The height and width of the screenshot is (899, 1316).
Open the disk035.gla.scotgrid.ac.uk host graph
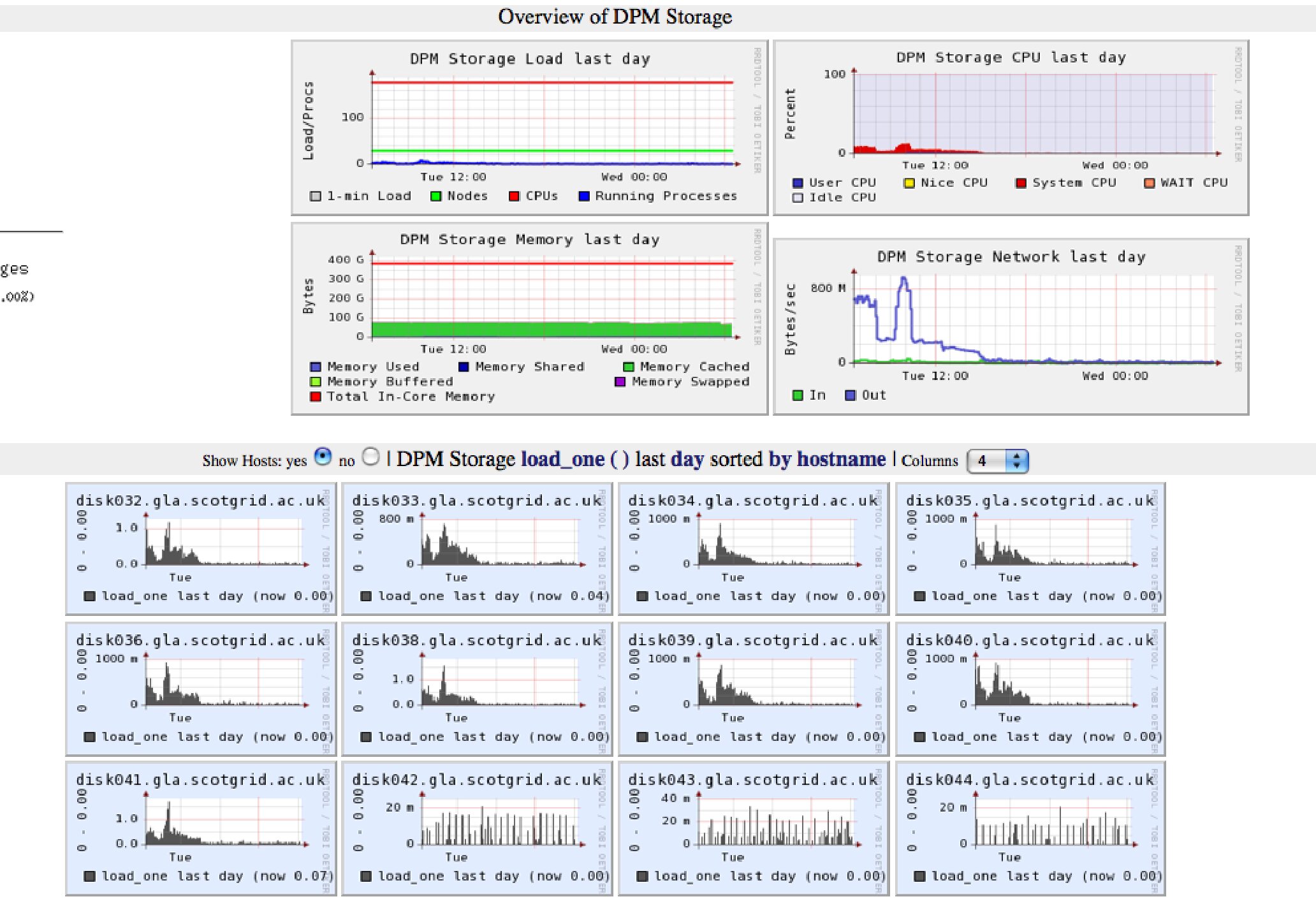[x=1030, y=549]
